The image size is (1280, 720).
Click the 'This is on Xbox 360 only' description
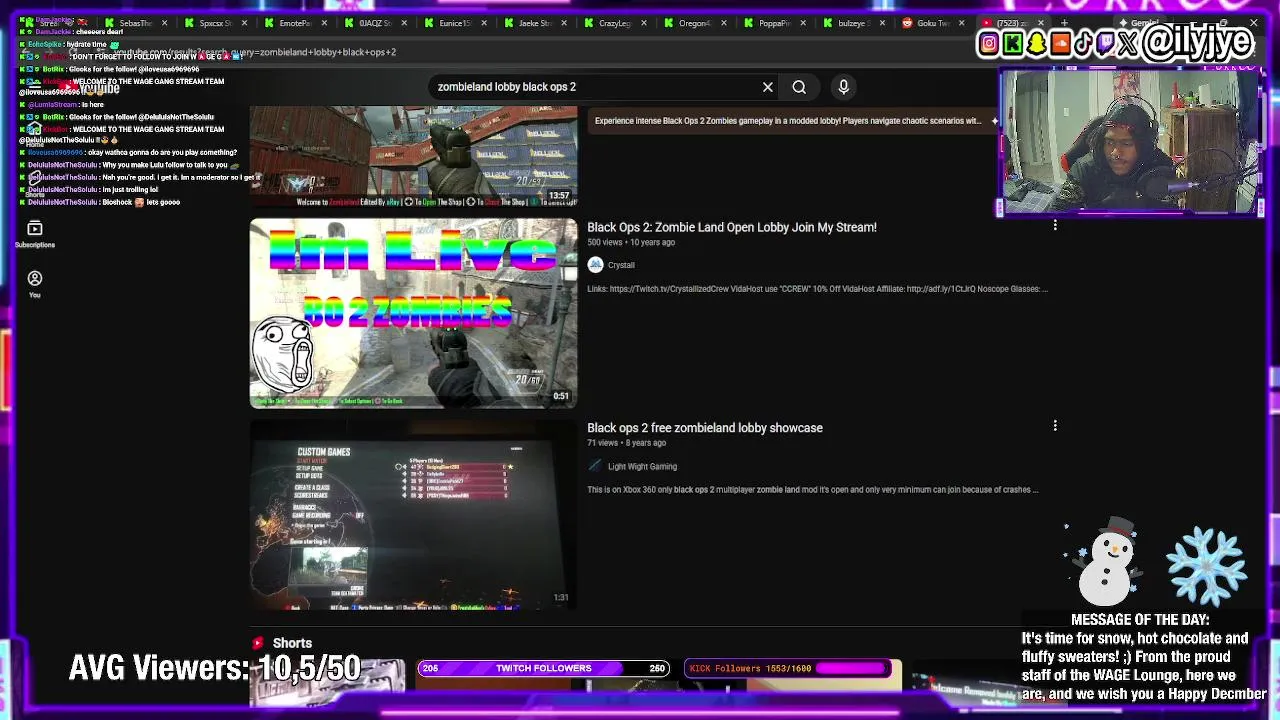pos(813,490)
